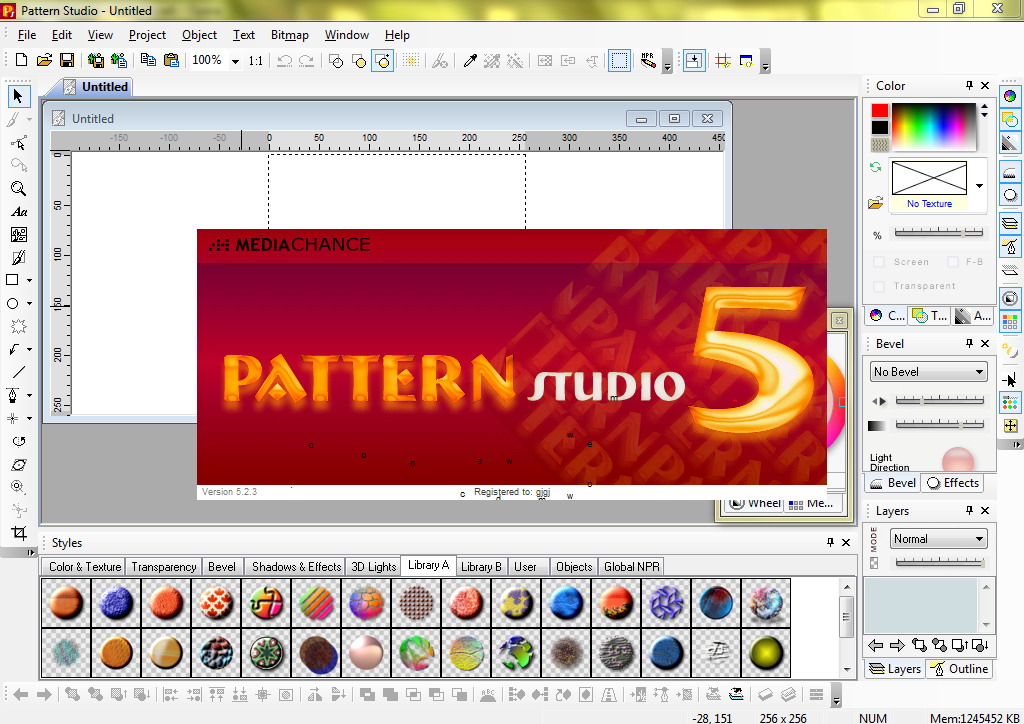Switch to Shadows & Effects tab

(296, 567)
